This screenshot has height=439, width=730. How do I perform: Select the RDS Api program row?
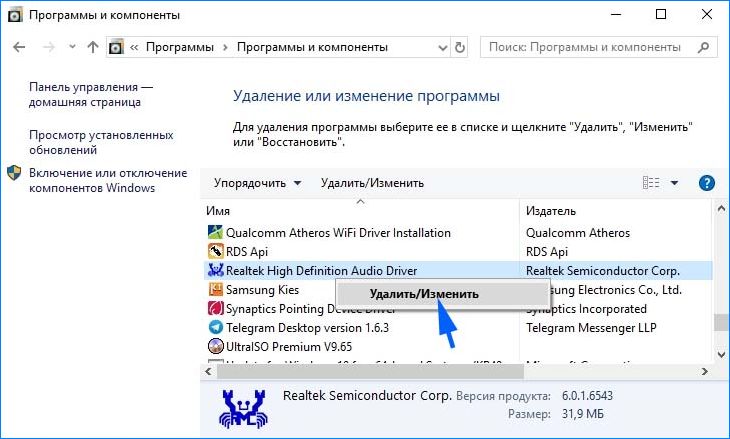[x=458, y=252]
